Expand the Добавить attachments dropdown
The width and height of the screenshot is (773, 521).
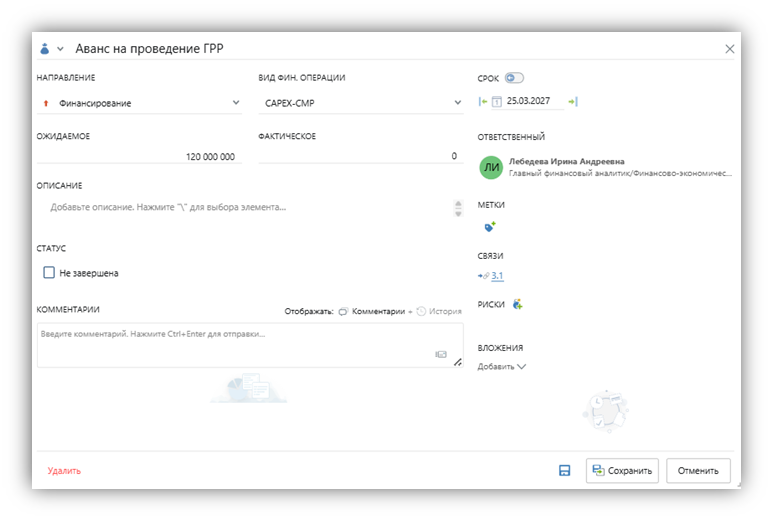501,367
